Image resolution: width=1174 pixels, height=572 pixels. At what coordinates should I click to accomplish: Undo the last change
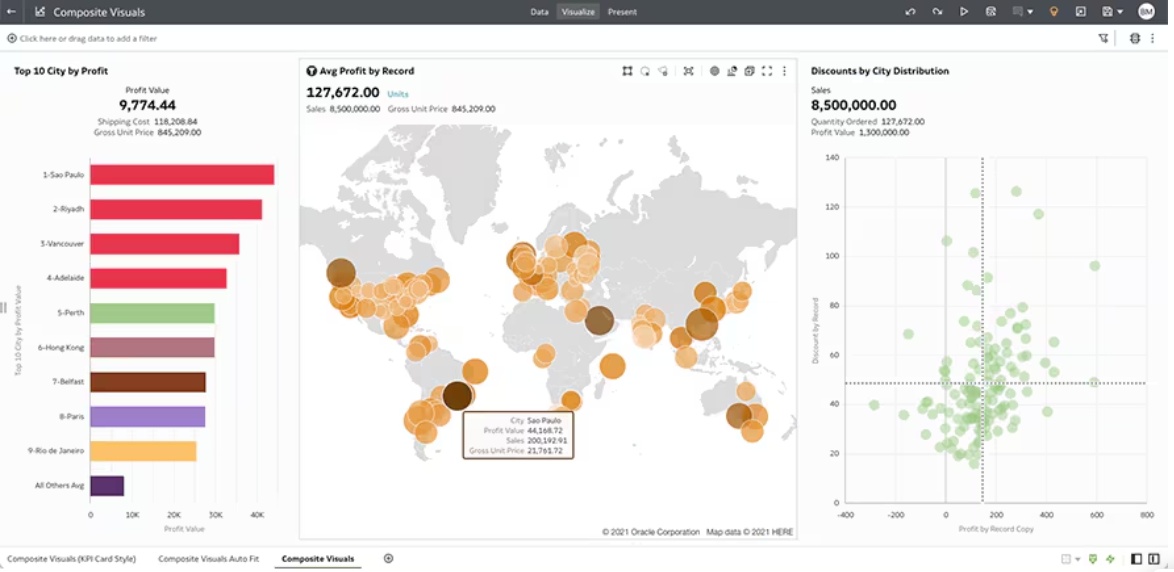point(910,12)
